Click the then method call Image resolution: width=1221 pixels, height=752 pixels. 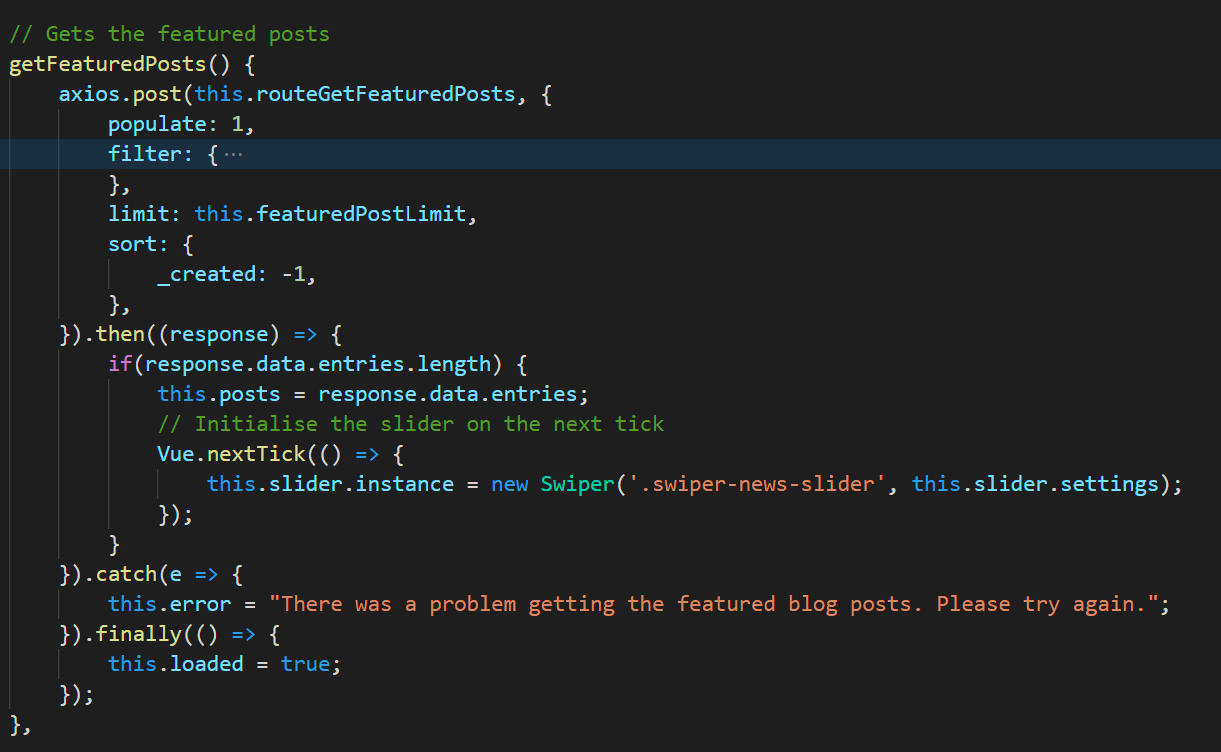point(119,334)
